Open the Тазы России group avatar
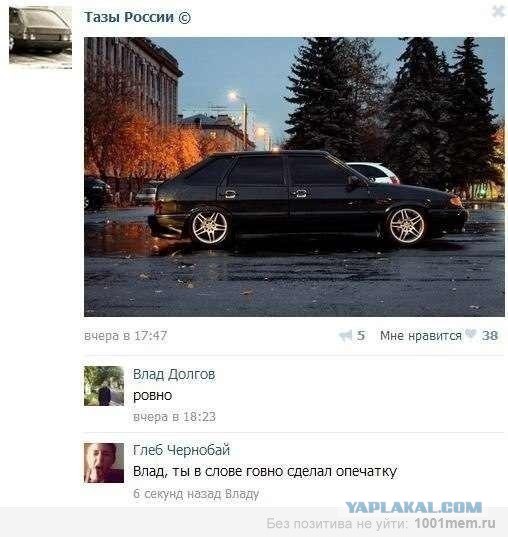Image resolution: width=508 pixels, height=537 pixels. point(40,36)
